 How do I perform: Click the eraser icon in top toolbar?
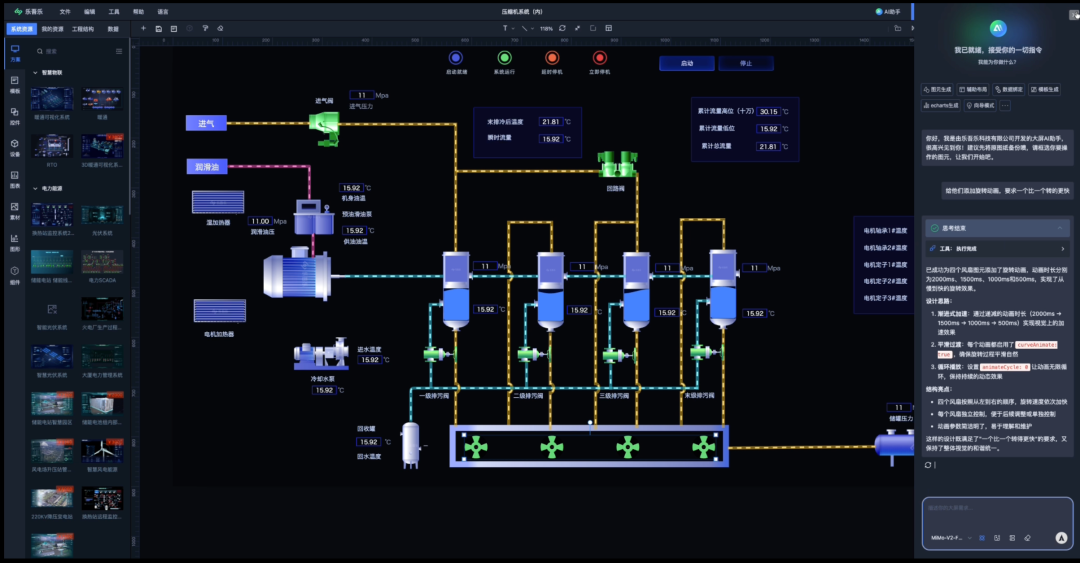(x=220, y=28)
